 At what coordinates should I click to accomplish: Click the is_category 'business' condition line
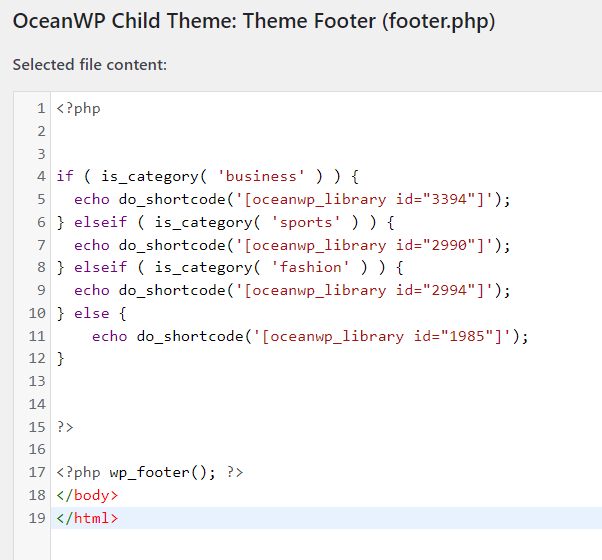pos(208,177)
